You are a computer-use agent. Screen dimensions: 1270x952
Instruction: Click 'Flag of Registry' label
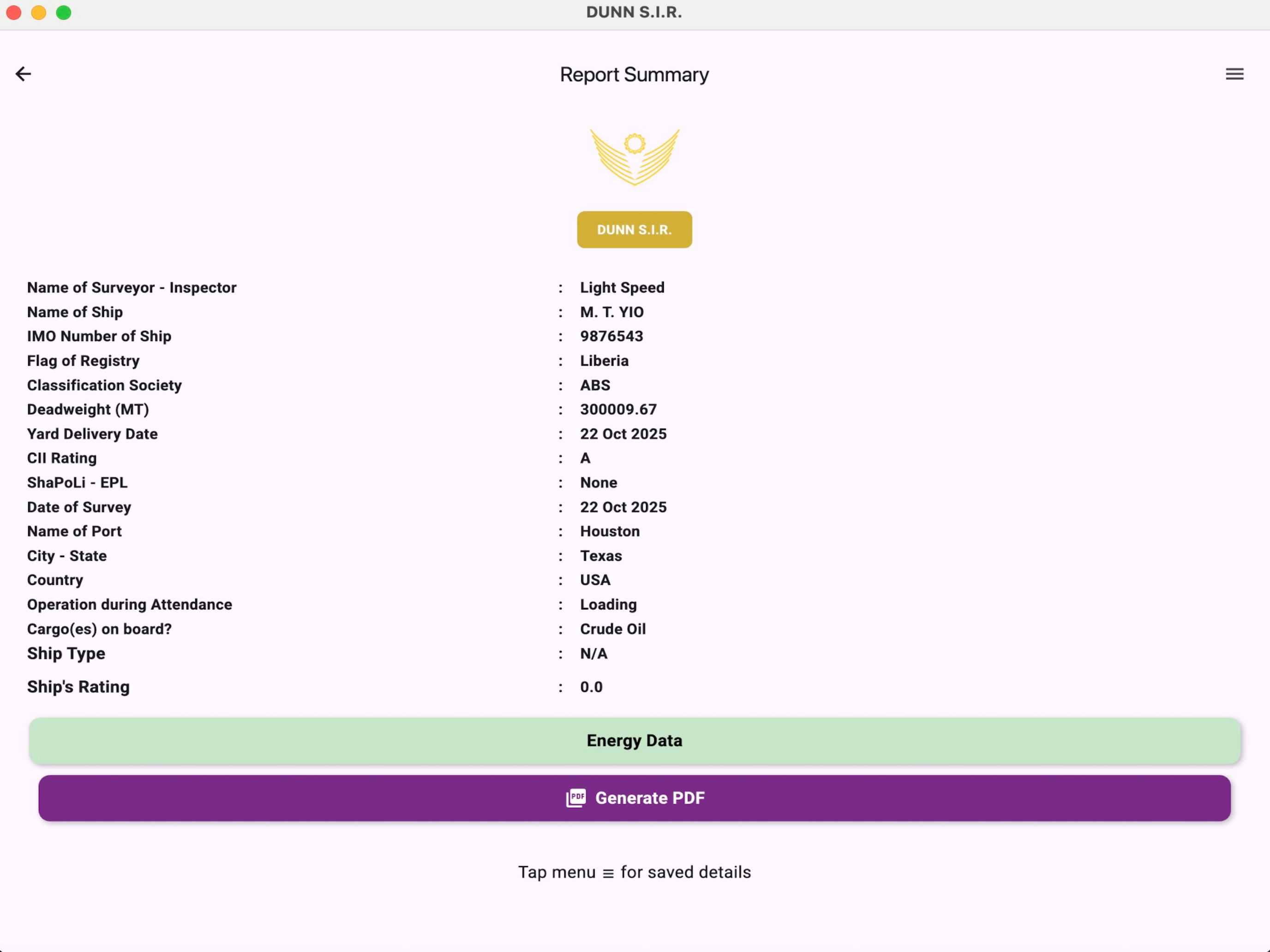click(x=83, y=361)
